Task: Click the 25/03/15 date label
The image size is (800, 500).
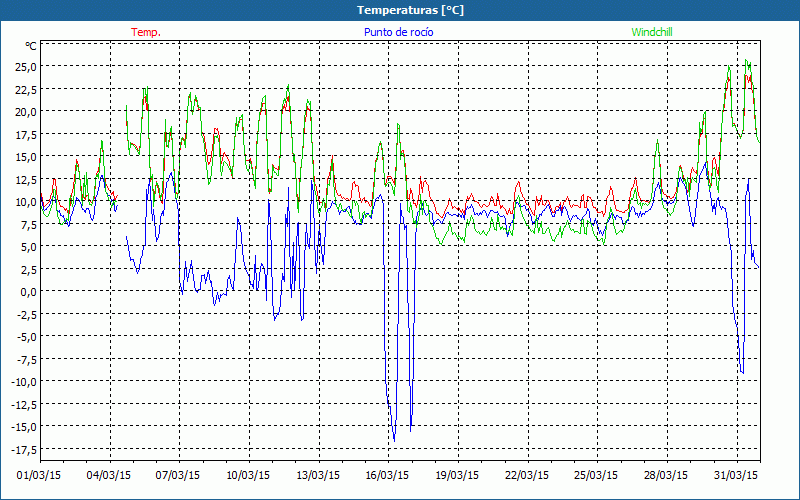Action: coord(596,476)
